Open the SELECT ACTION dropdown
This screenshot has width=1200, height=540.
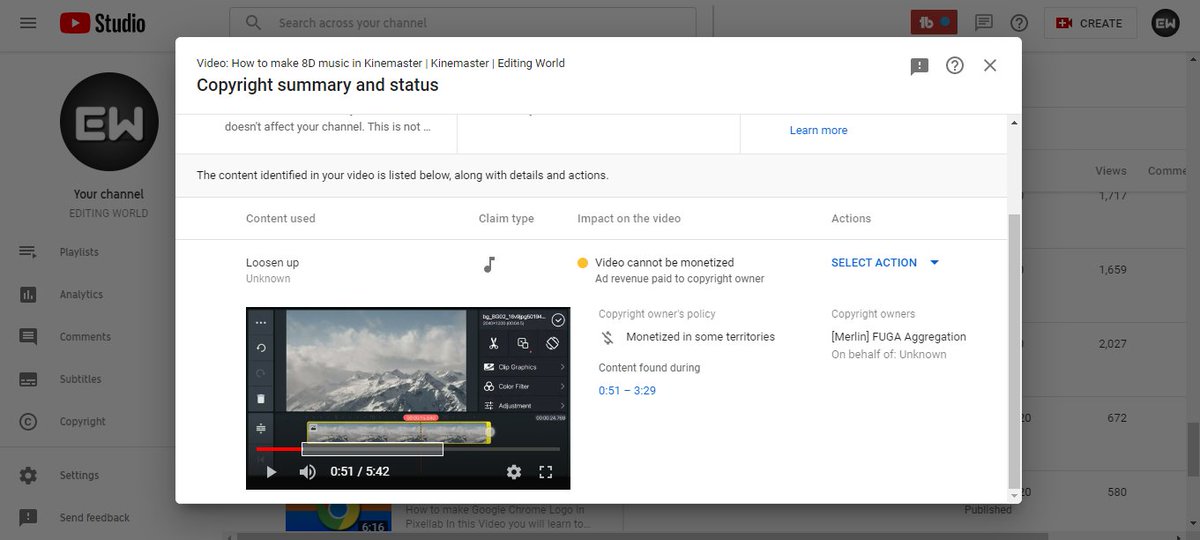coord(885,262)
